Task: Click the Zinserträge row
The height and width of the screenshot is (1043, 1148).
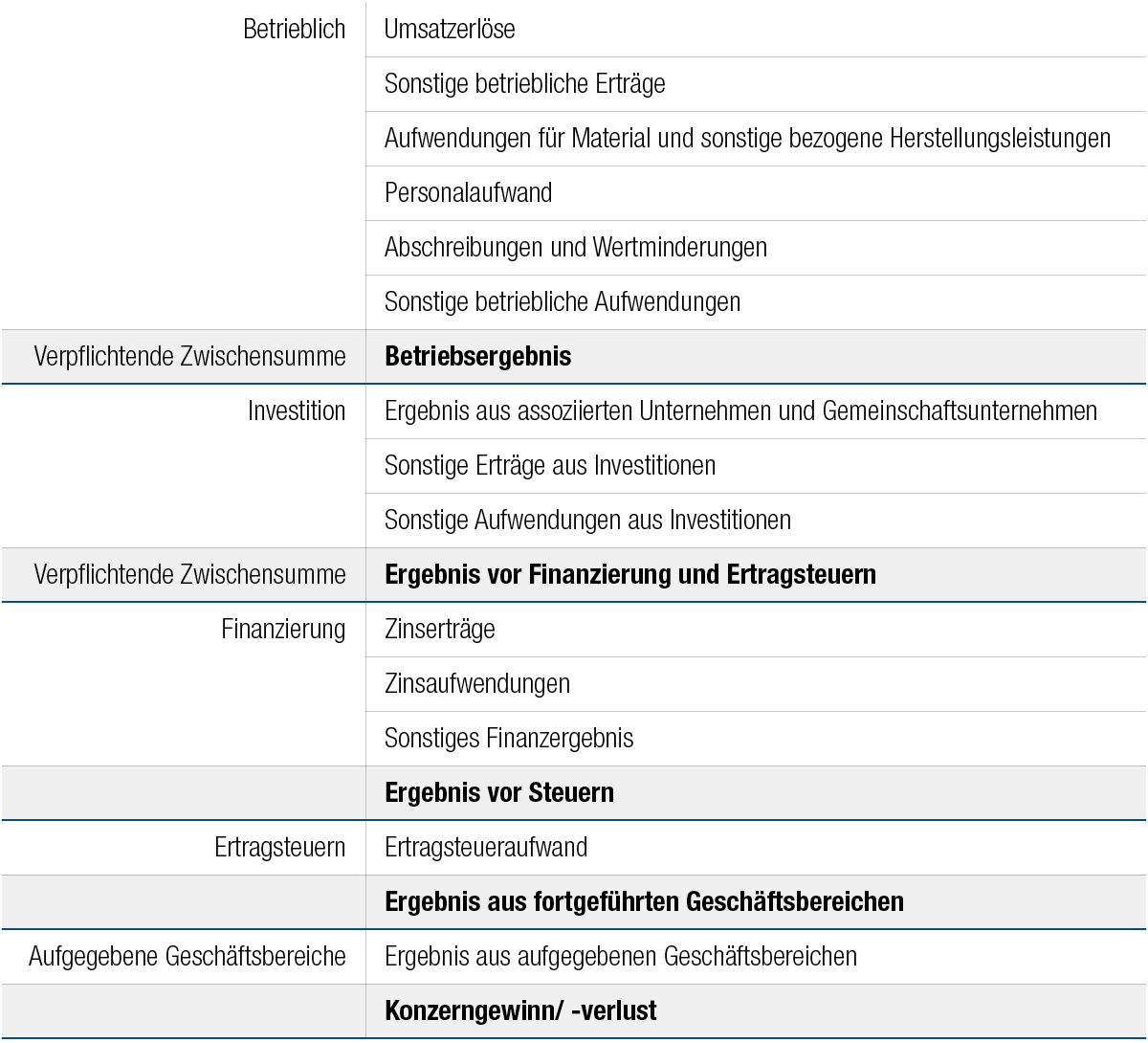Action: [x=439, y=630]
